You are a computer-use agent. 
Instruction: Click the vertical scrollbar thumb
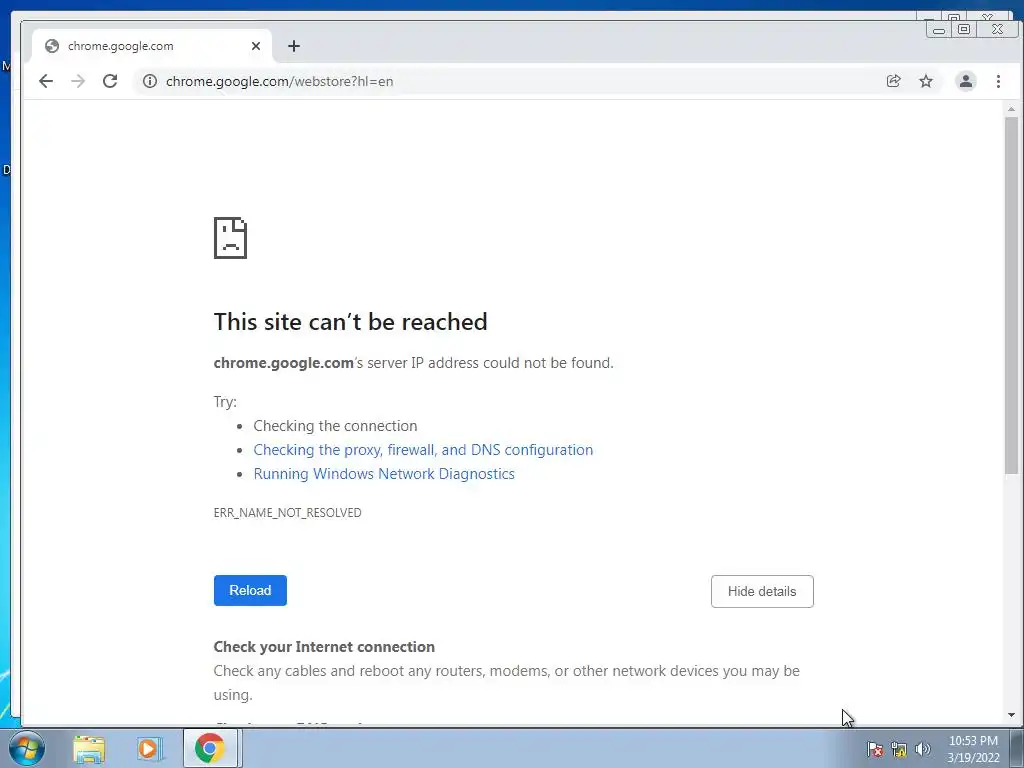(1011, 295)
